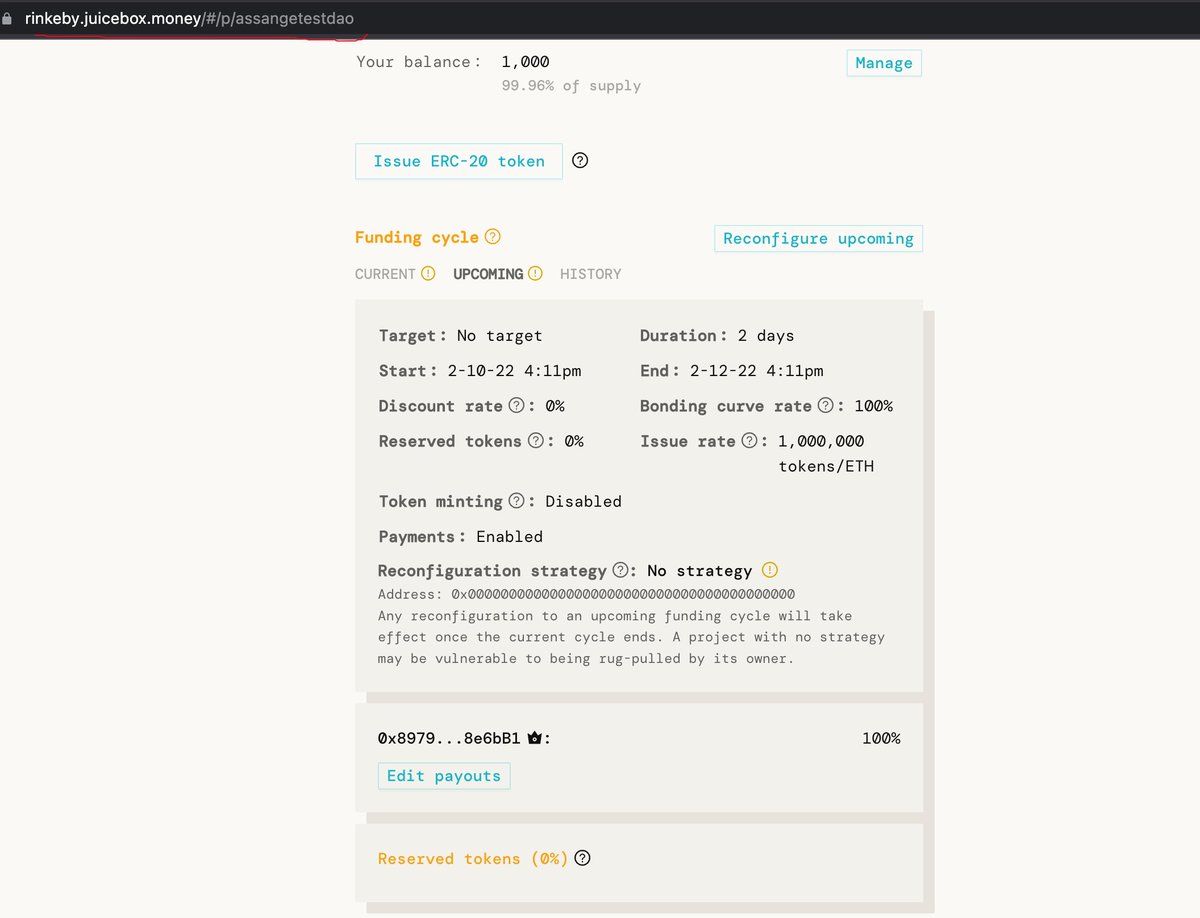Click Reconfigure upcoming button
1200x918 pixels.
click(818, 239)
